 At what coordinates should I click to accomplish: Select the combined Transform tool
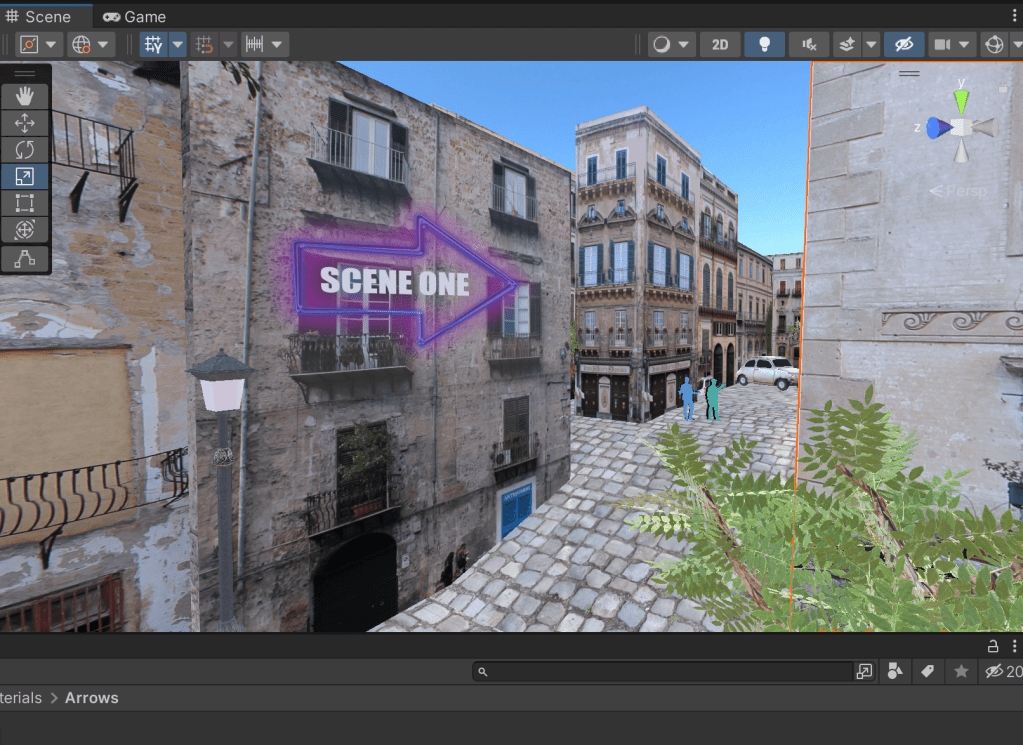25,231
